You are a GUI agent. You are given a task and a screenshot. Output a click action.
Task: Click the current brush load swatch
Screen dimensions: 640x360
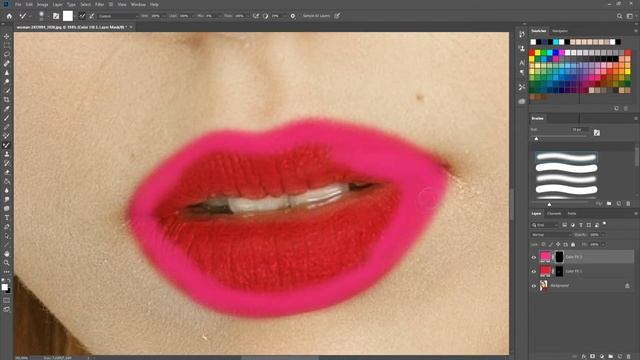[68, 16]
